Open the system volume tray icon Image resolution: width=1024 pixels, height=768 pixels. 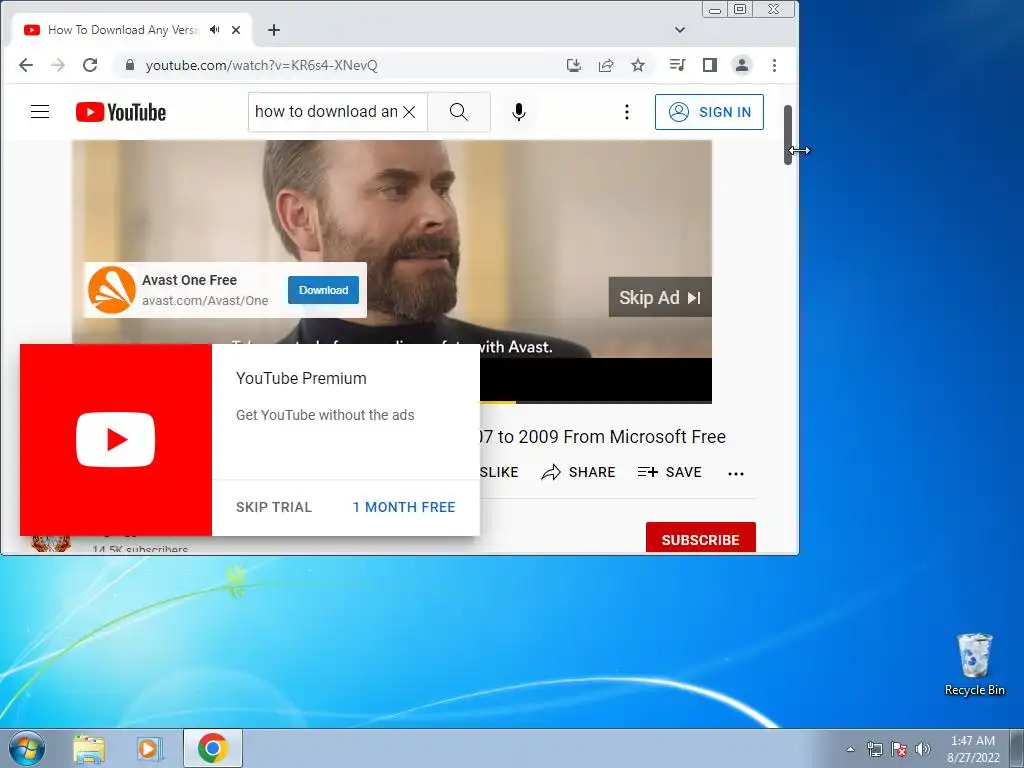coord(923,749)
